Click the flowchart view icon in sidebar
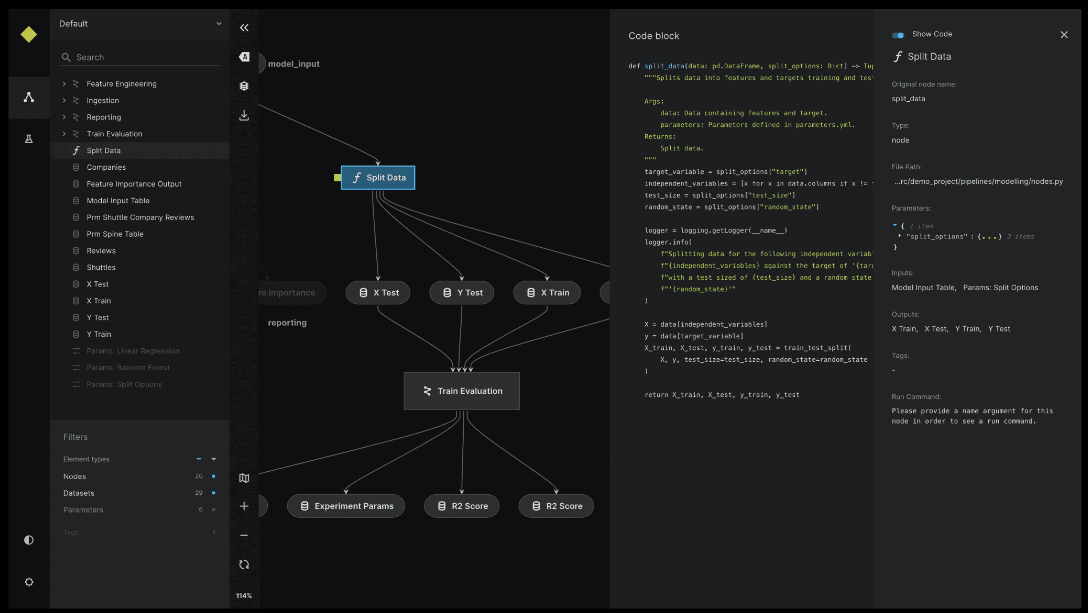The height and width of the screenshot is (613, 1088). click(x=29, y=97)
